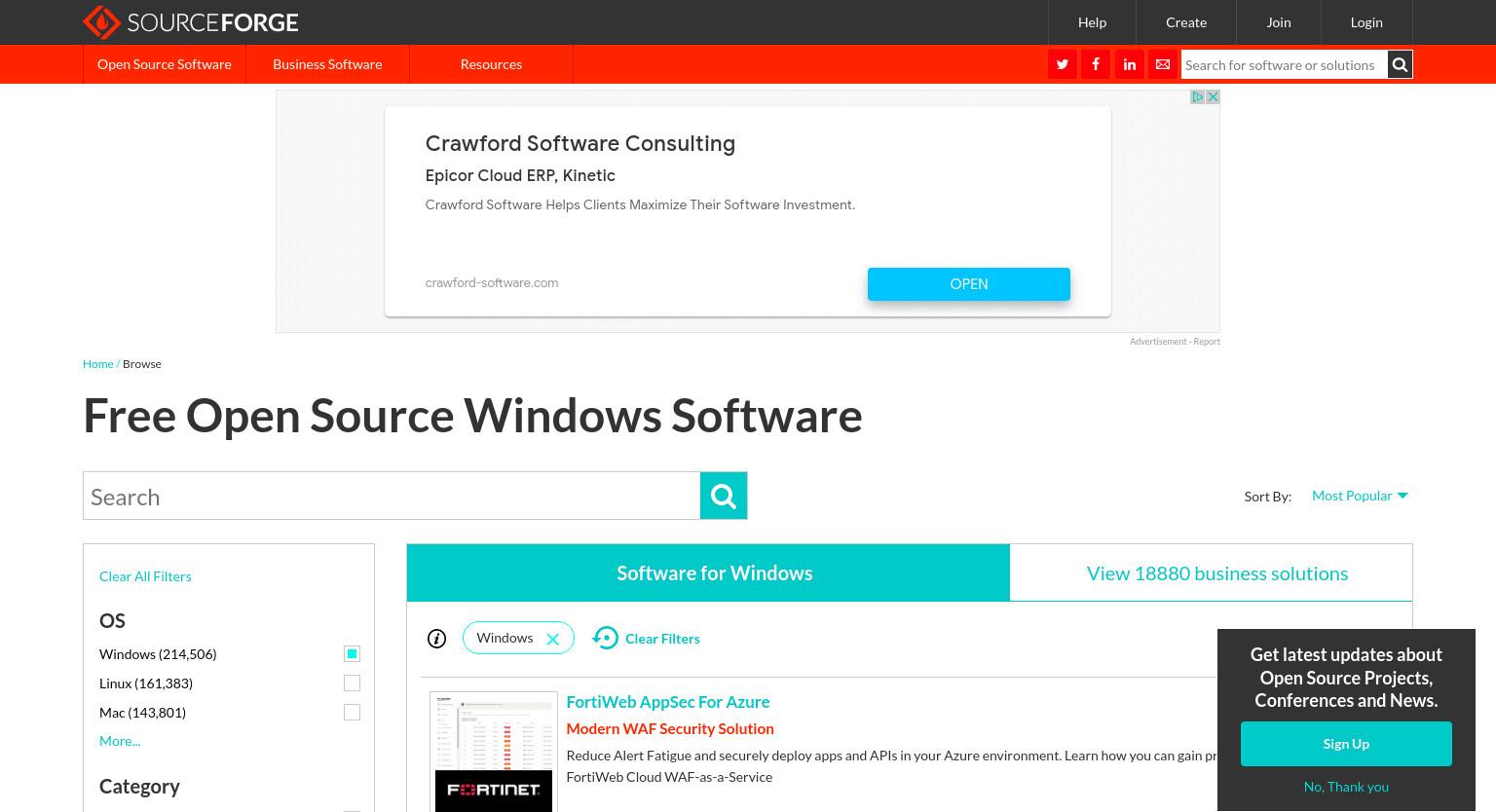Click the OPEN ad button
The width and height of the screenshot is (1496, 812).
coord(969,284)
